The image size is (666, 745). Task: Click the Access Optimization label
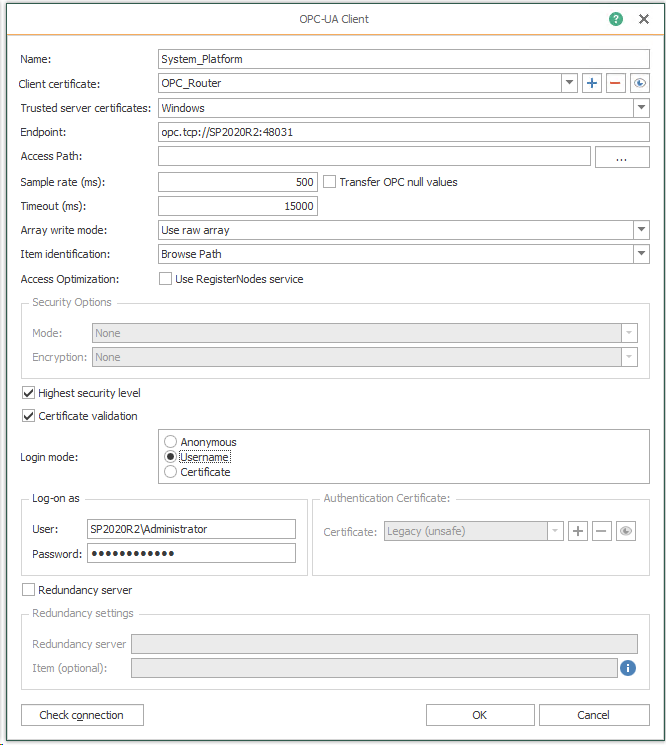coord(70,279)
